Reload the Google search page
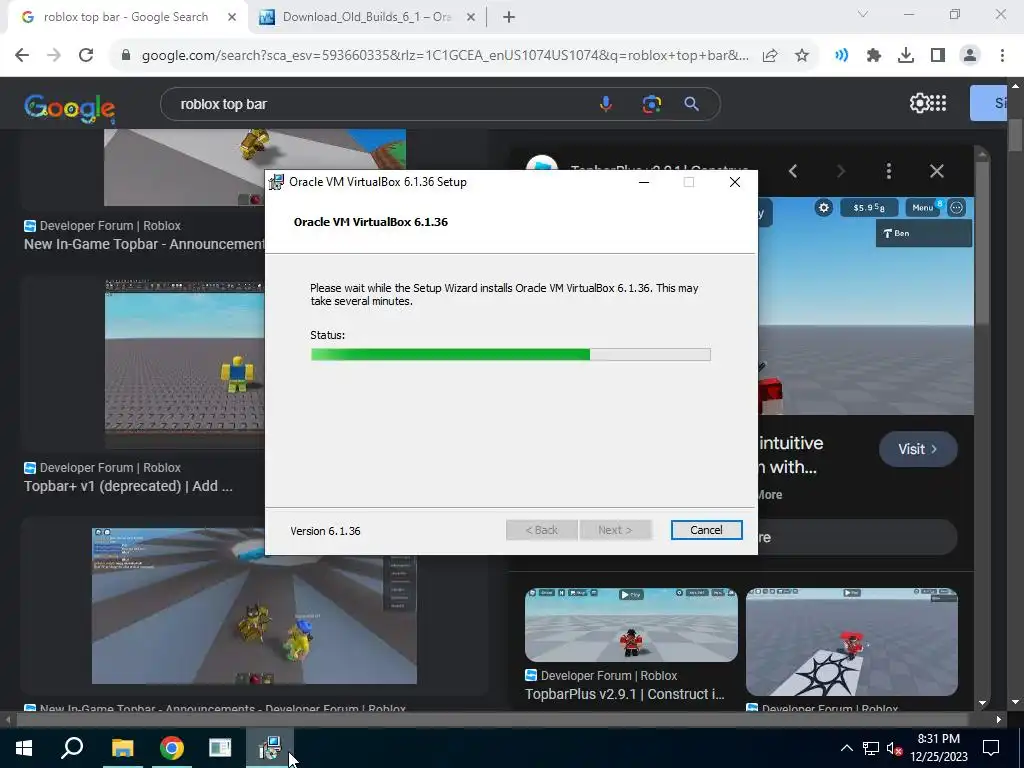Image resolution: width=1024 pixels, height=768 pixels. click(x=86, y=56)
